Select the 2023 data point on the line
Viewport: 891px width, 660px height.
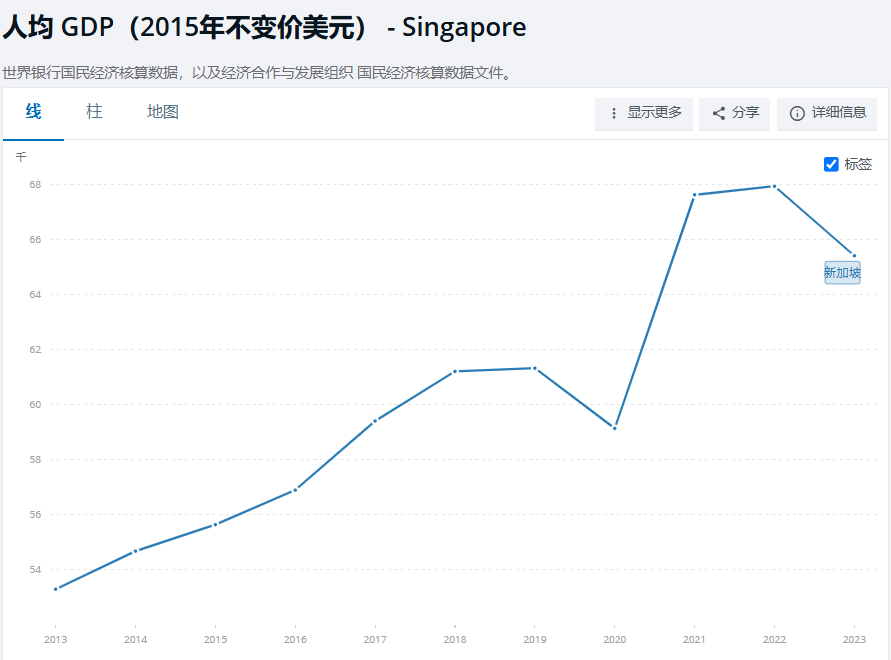coord(854,255)
